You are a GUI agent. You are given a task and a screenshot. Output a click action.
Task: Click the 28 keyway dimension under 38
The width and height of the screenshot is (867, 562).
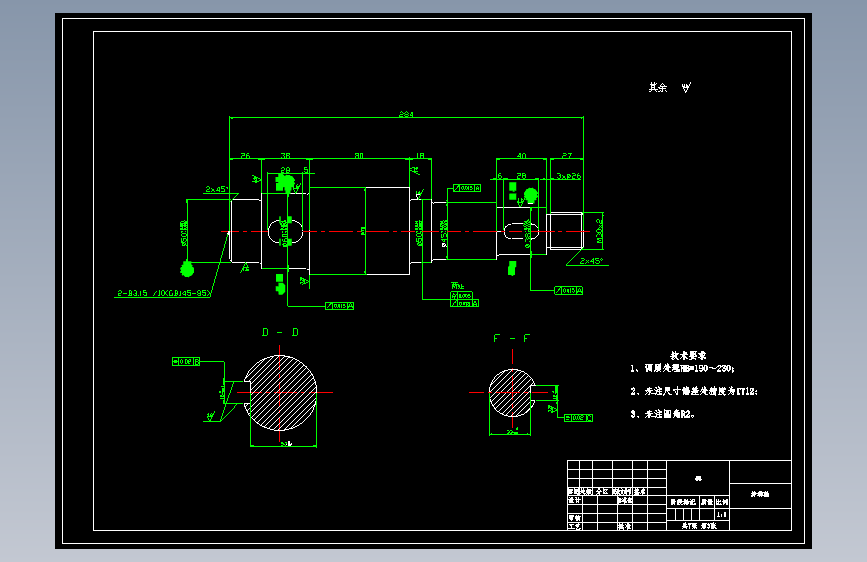(x=285, y=170)
